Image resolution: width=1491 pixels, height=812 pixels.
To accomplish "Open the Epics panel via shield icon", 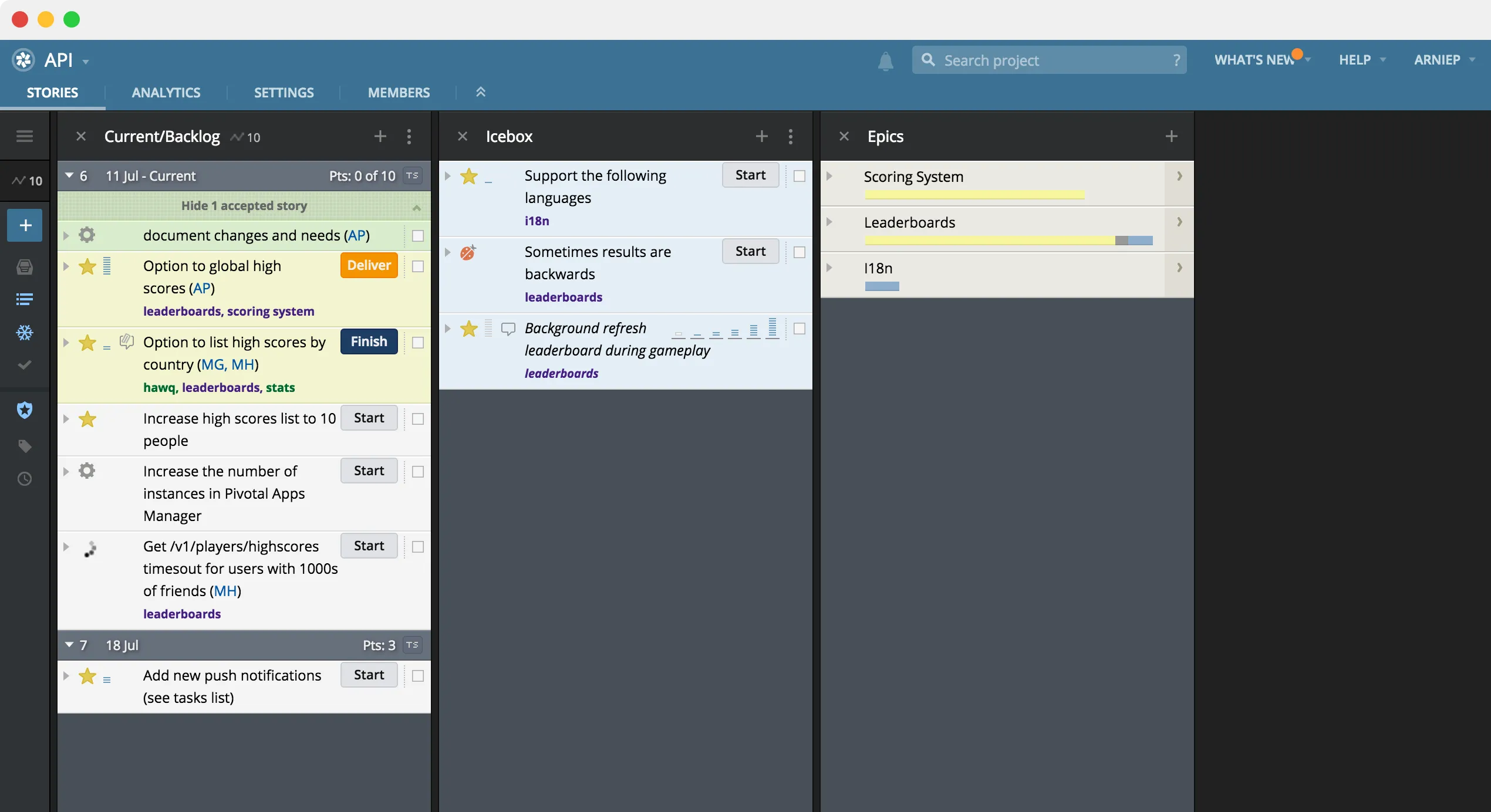I will (x=24, y=410).
